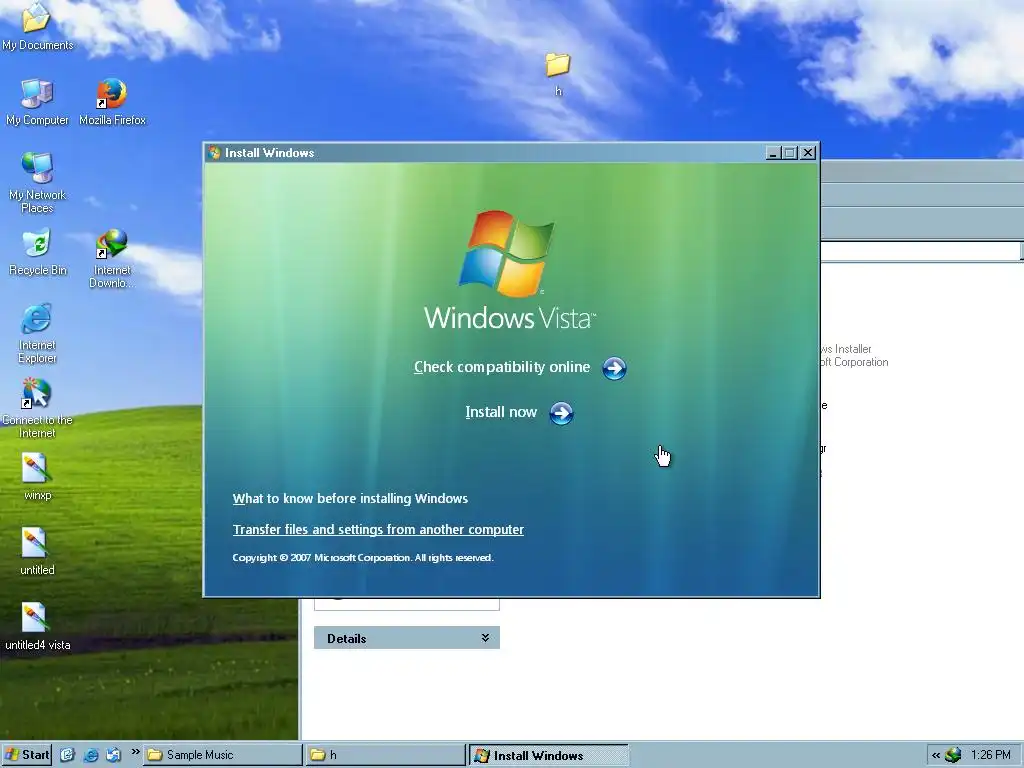This screenshot has height=768, width=1024.
Task: Select the My Documents desktop icon
Action: coord(37,26)
